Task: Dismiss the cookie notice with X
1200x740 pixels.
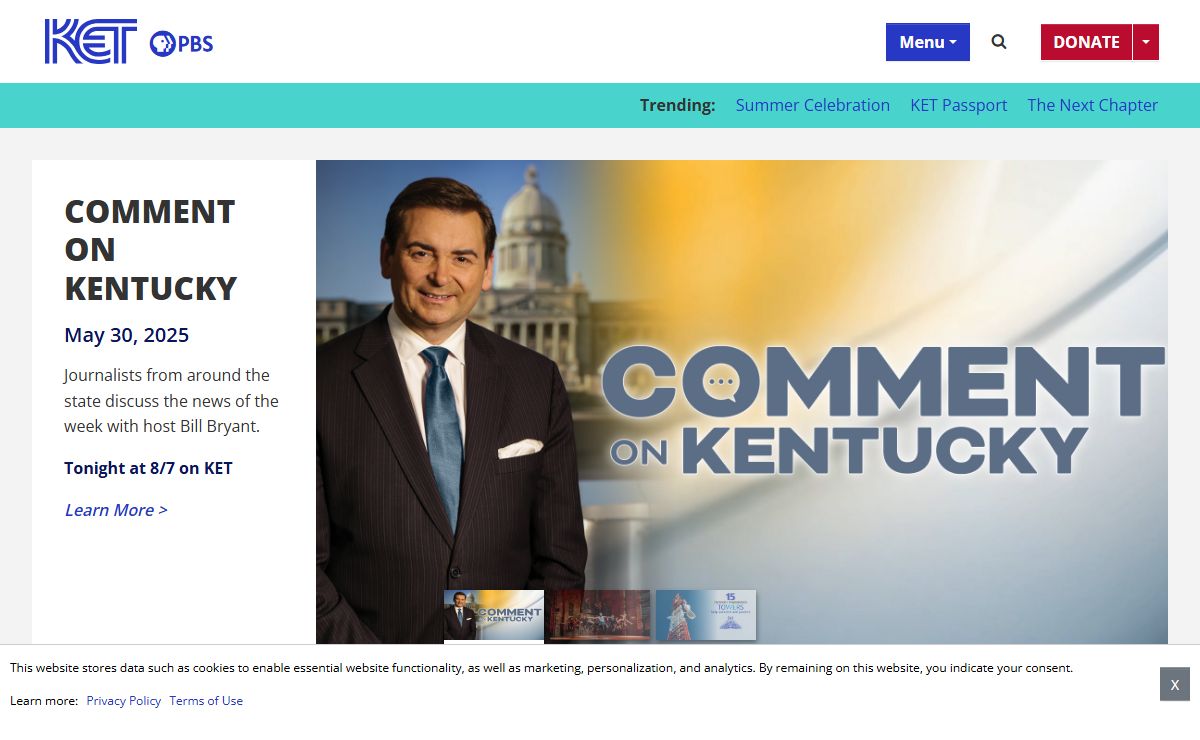Action: tap(1175, 684)
